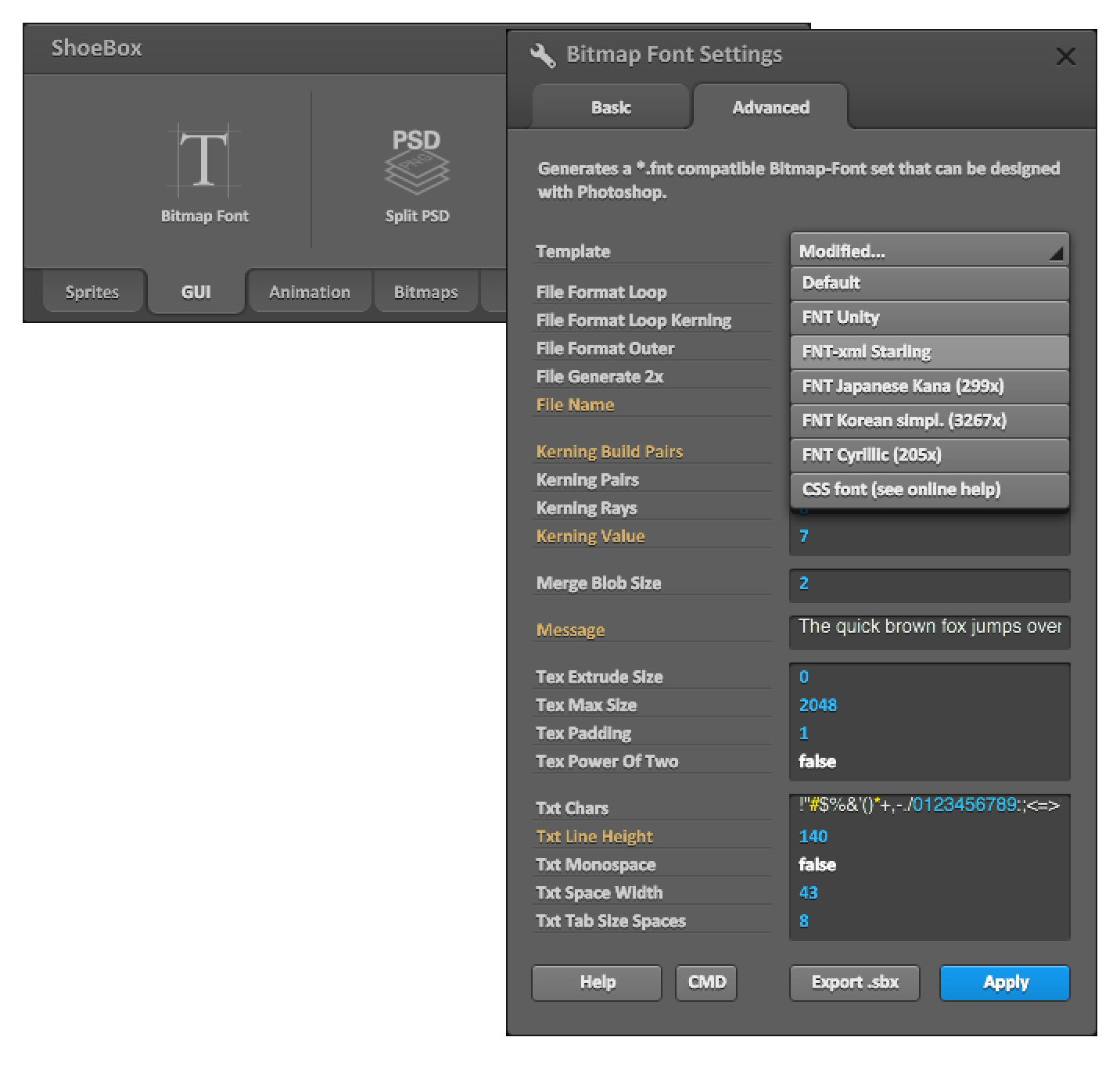Open the Animation tab in ShoeBox
This screenshot has height=1073, width=1120.
point(310,292)
